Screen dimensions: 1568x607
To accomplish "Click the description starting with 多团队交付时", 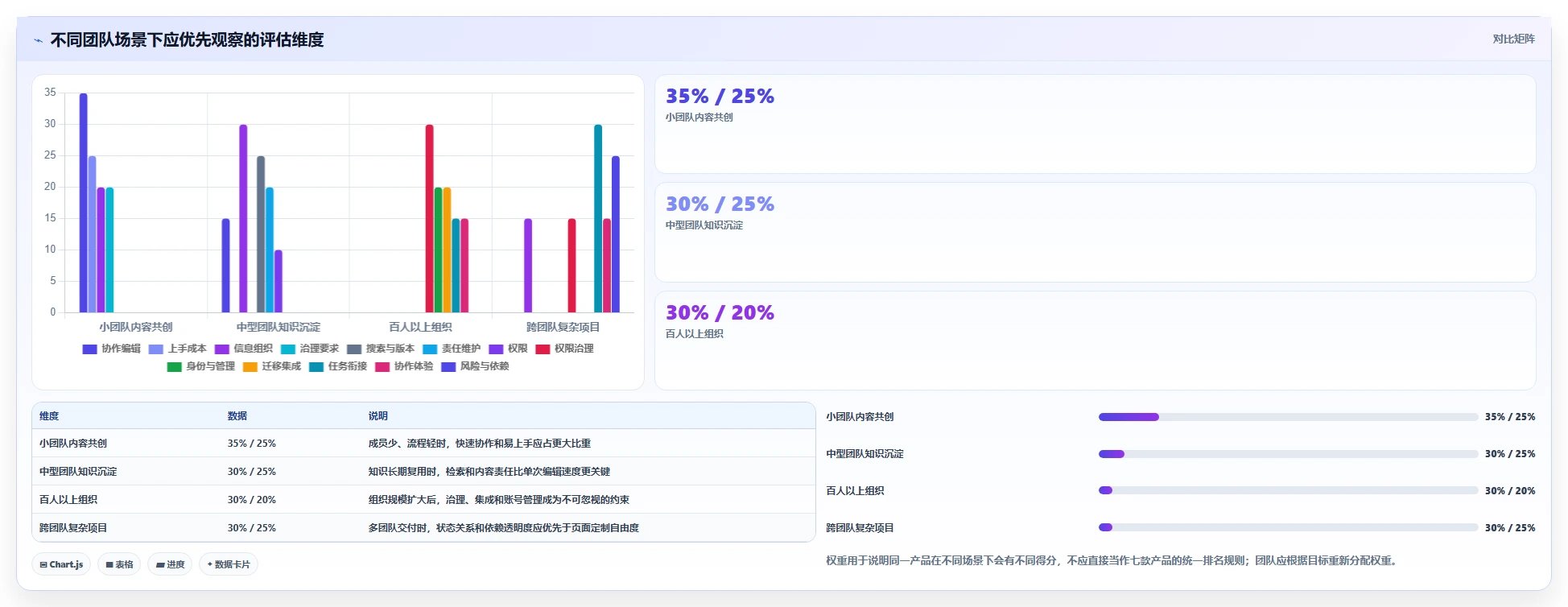I will click(x=504, y=528).
